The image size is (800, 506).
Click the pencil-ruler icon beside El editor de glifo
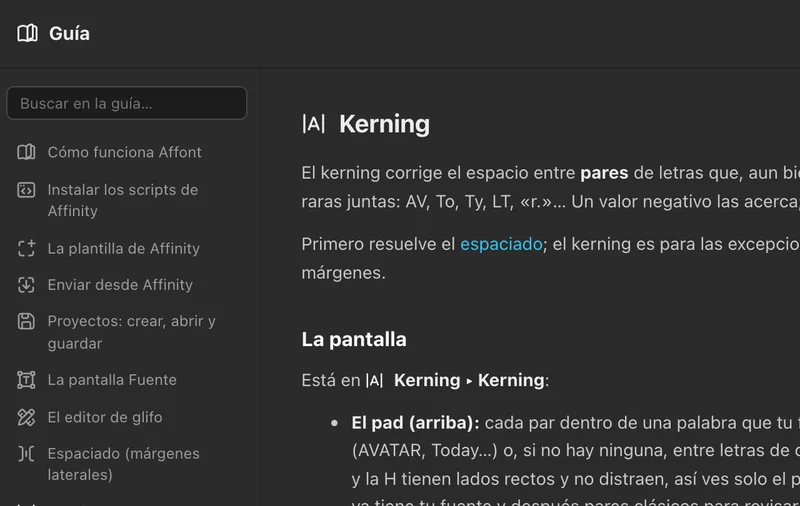26,417
